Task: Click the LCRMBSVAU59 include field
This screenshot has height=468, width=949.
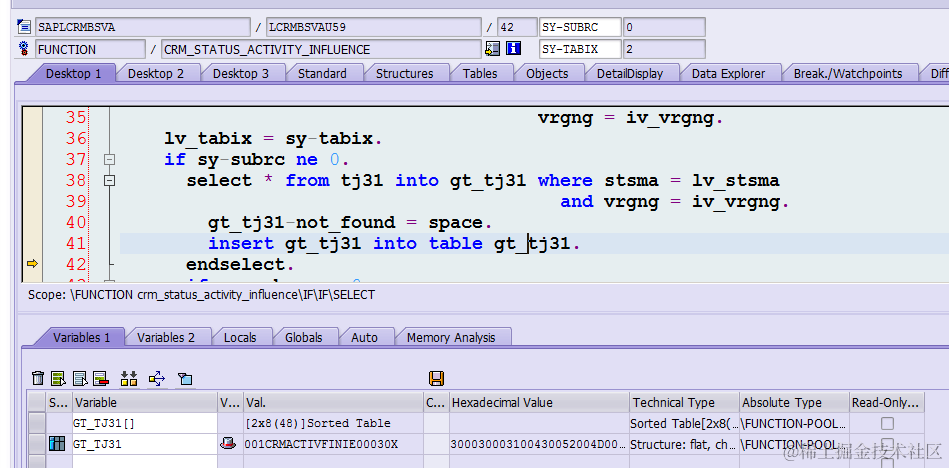Action: (x=374, y=27)
